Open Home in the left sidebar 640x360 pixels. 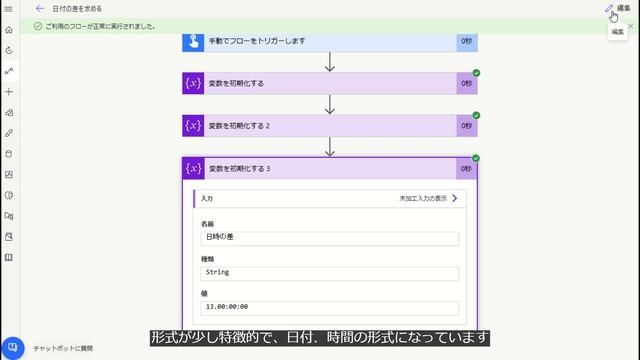coord(9,30)
